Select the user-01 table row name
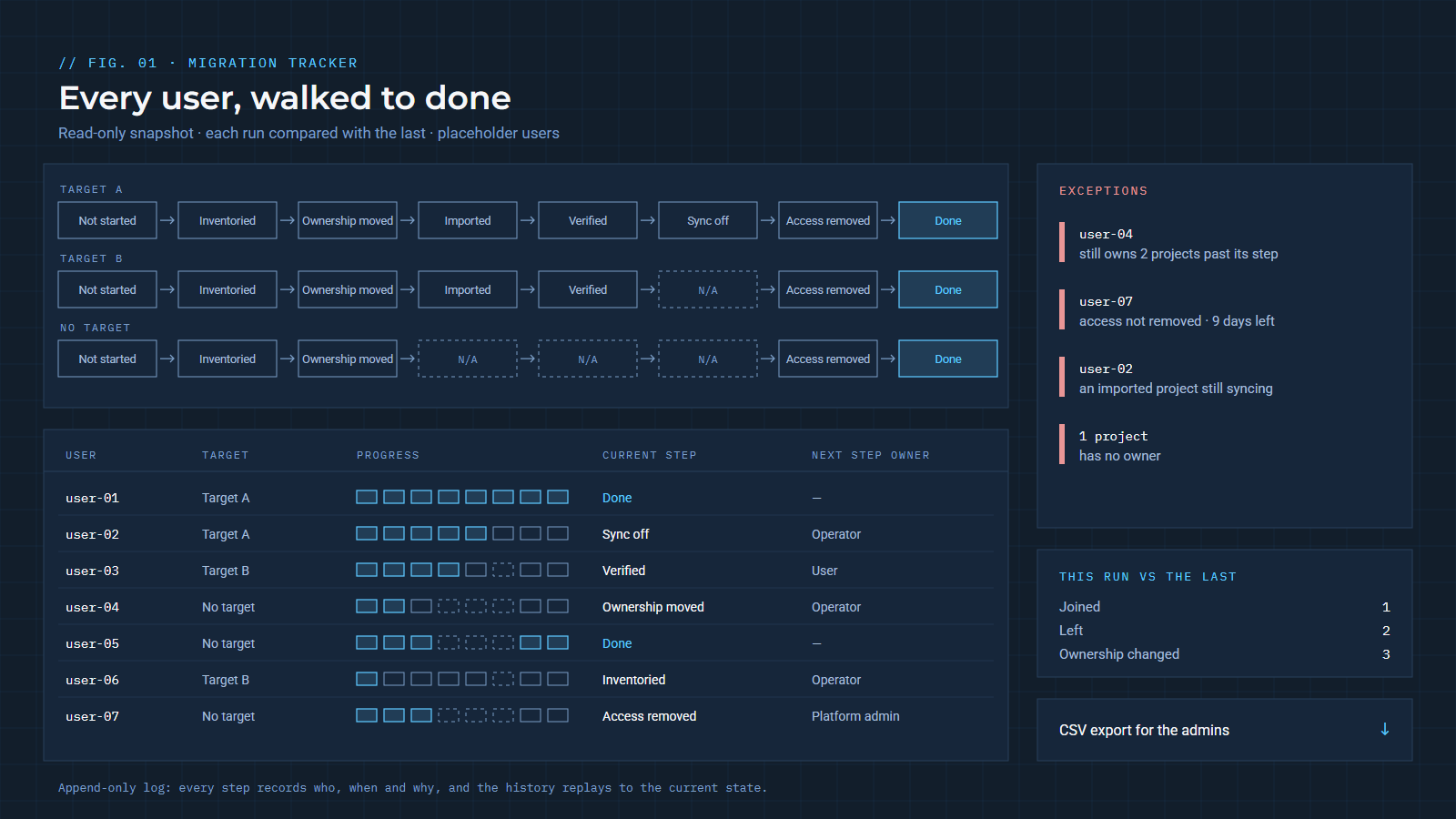 (x=92, y=498)
